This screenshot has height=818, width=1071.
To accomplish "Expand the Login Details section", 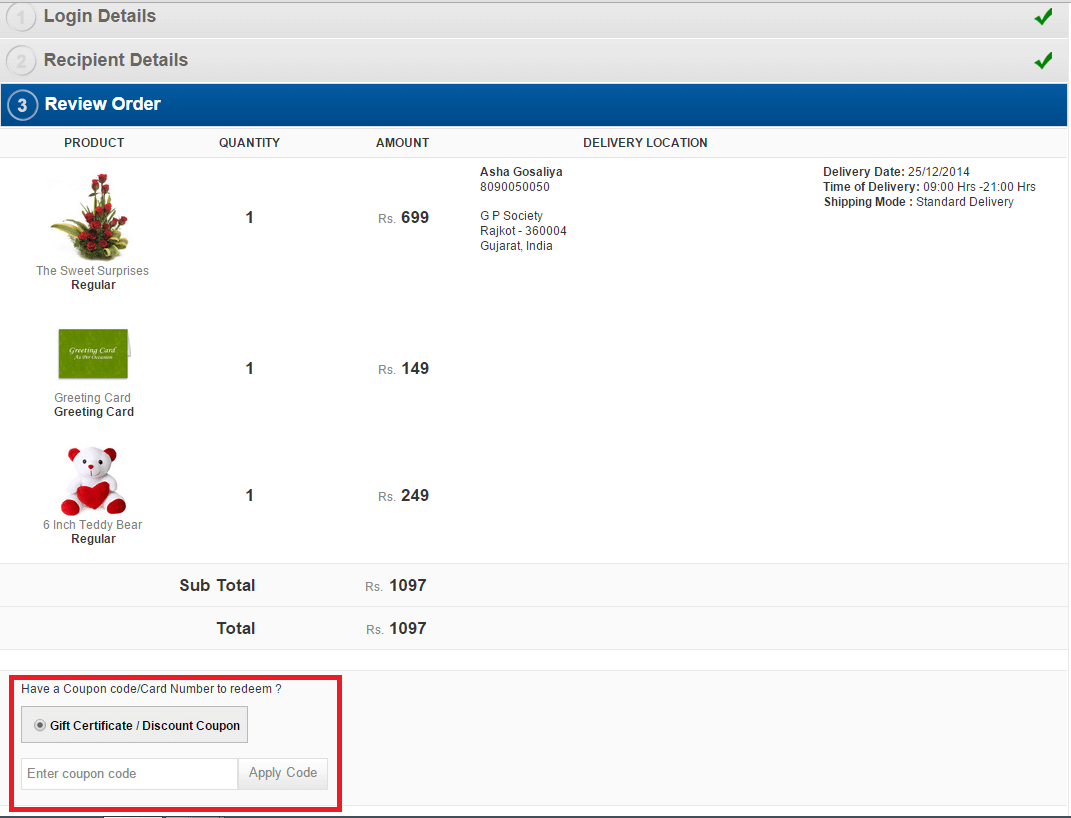I will click(x=99, y=16).
